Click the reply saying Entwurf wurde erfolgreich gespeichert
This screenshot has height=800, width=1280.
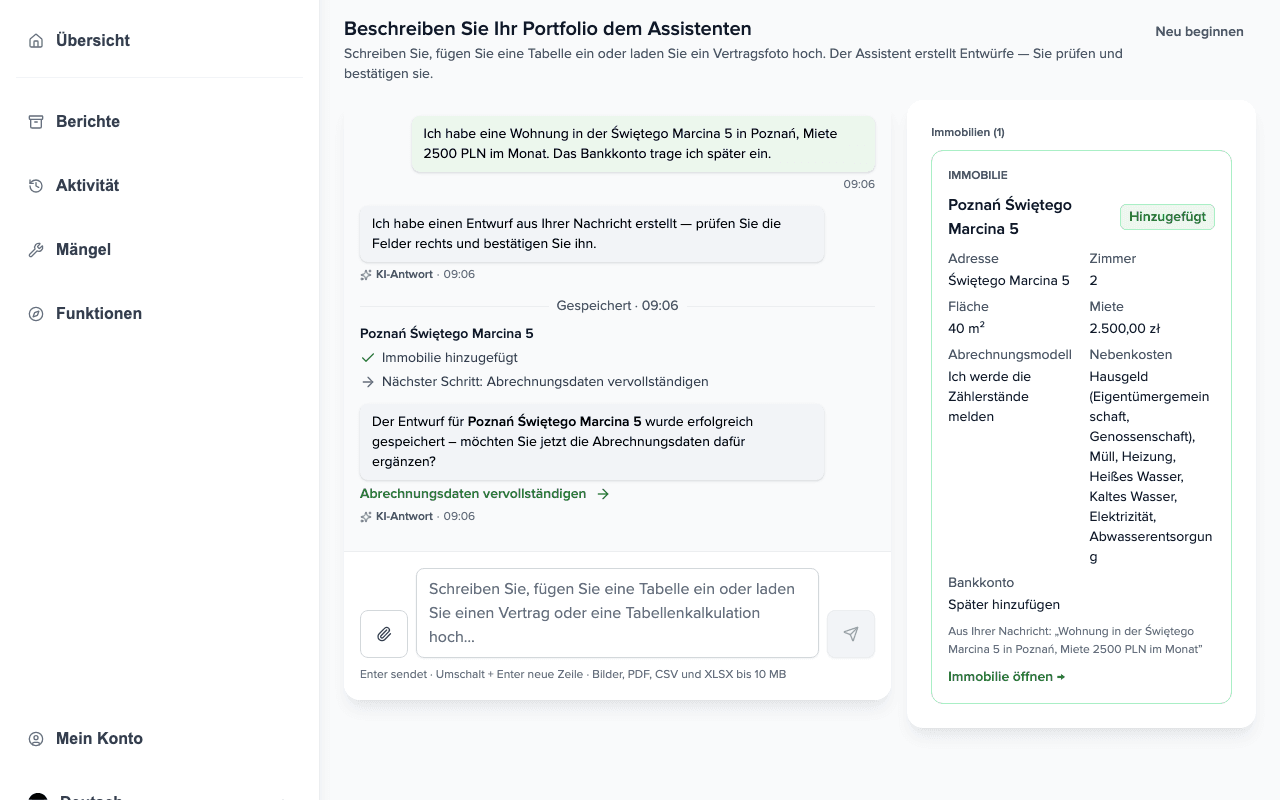pyautogui.click(x=592, y=442)
